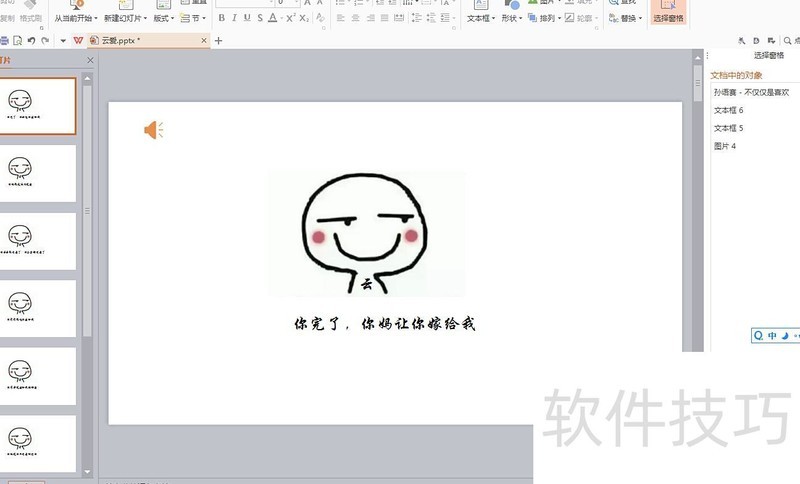Expand the 文本框 text box dropdown

click(480, 18)
